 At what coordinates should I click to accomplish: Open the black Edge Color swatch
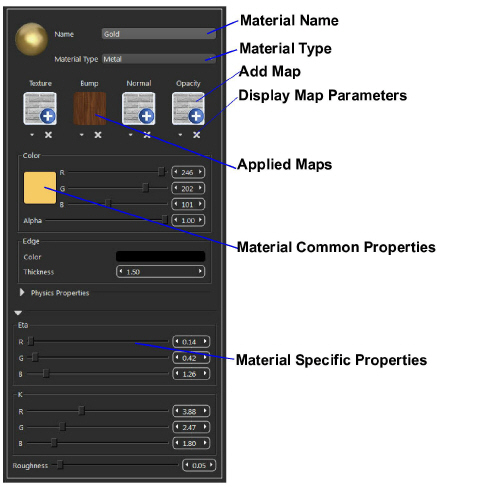click(x=160, y=256)
